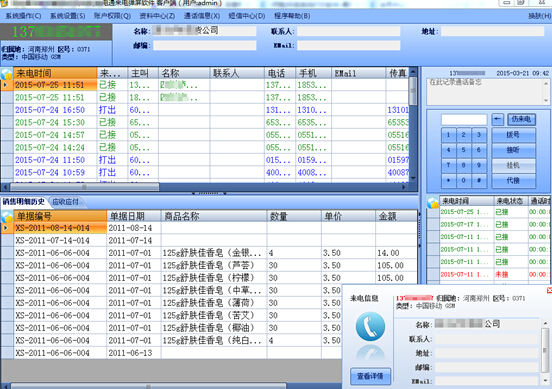Click the hash key on the dial pad

click(x=479, y=181)
